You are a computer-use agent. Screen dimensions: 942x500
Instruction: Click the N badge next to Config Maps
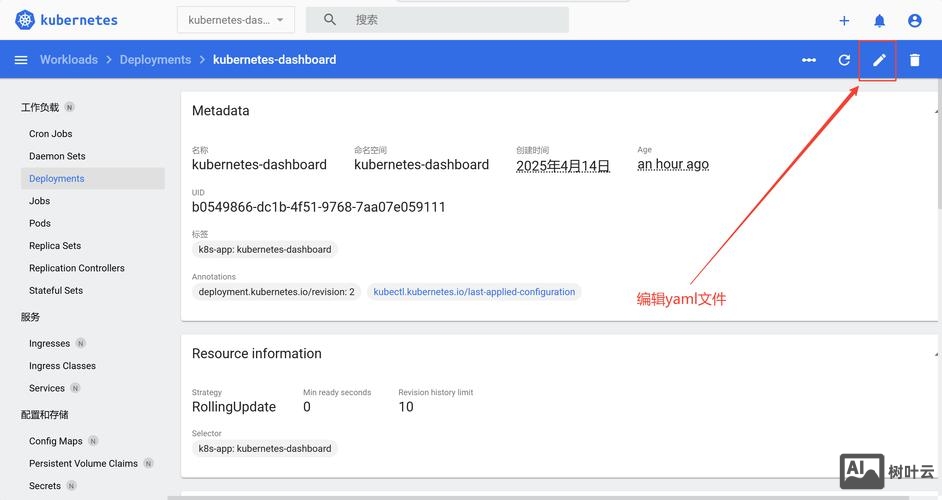coord(93,441)
